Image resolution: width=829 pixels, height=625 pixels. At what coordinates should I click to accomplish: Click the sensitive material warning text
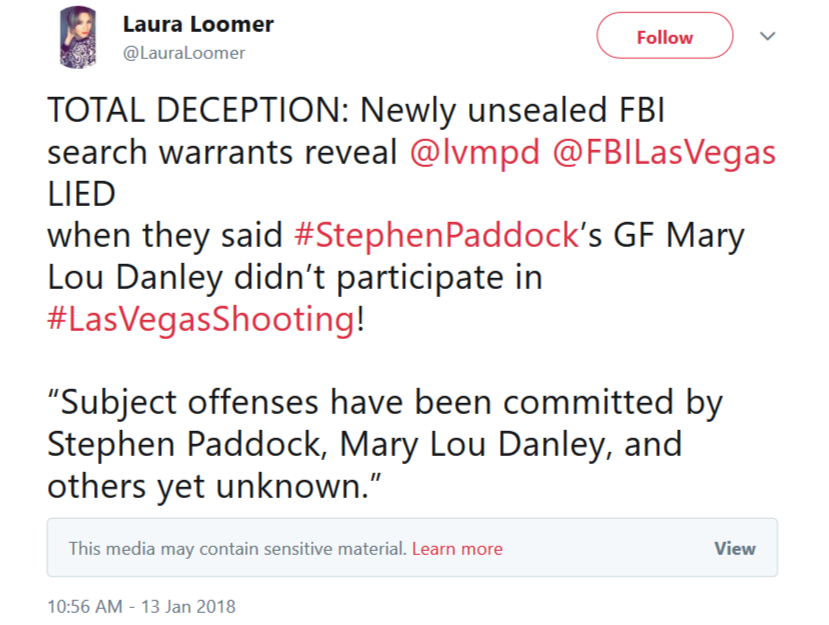tap(237, 549)
